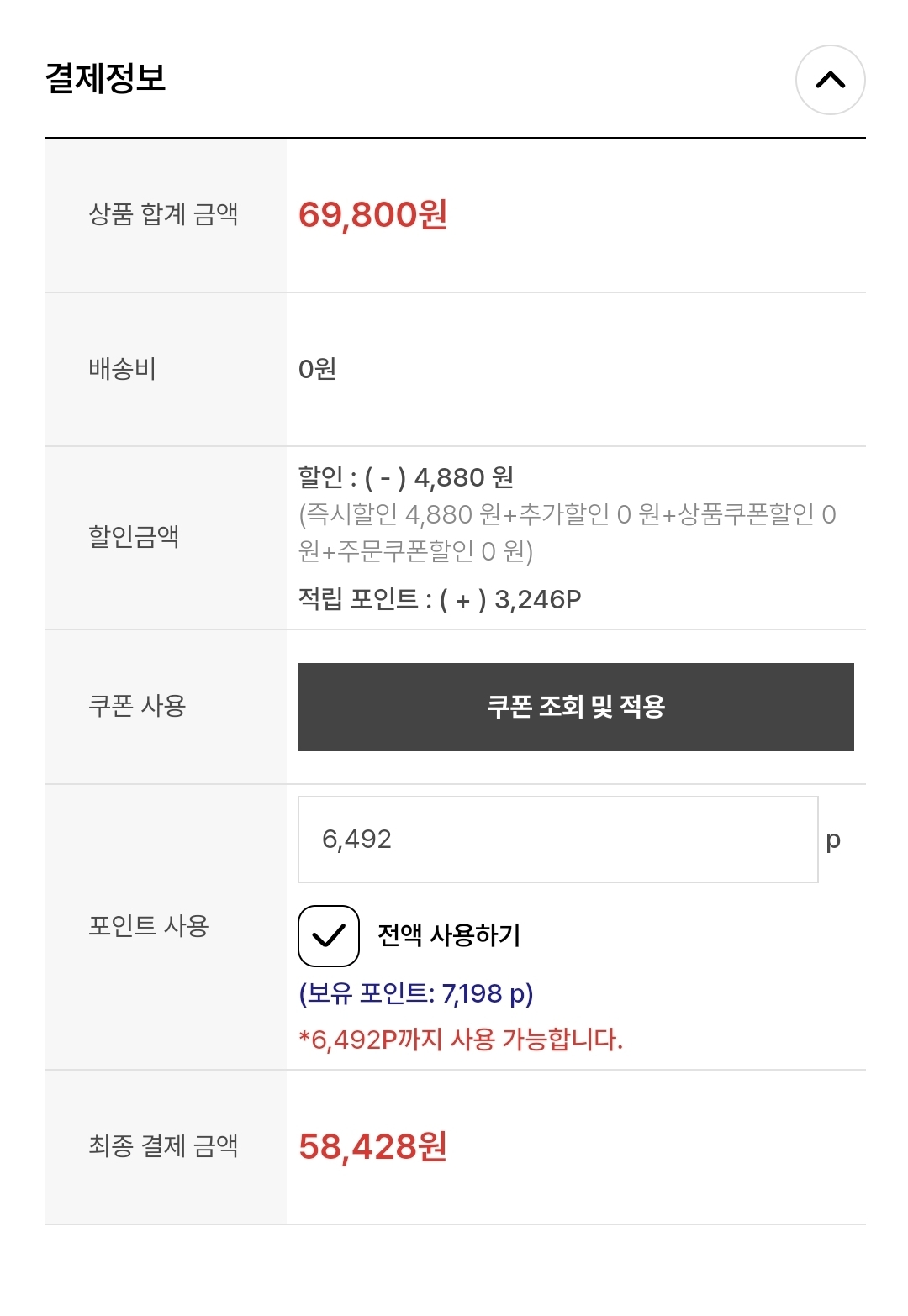Screen dimensions: 908x1316
Task: Click the points input field showing 6,492
Action: [557, 840]
